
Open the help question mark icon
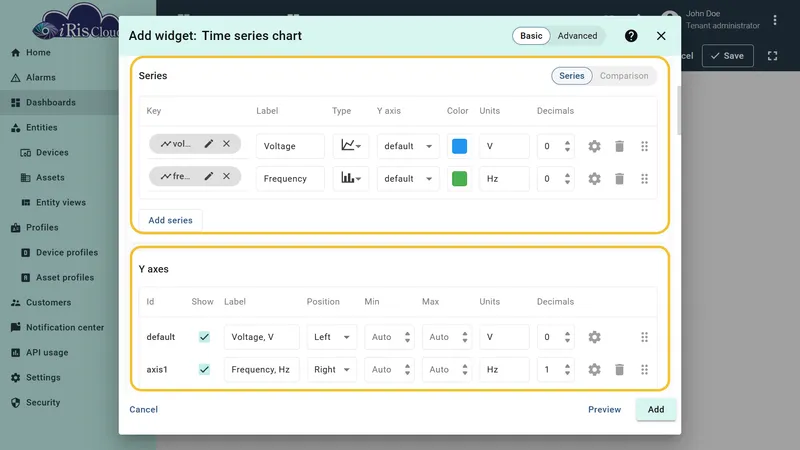tap(631, 36)
